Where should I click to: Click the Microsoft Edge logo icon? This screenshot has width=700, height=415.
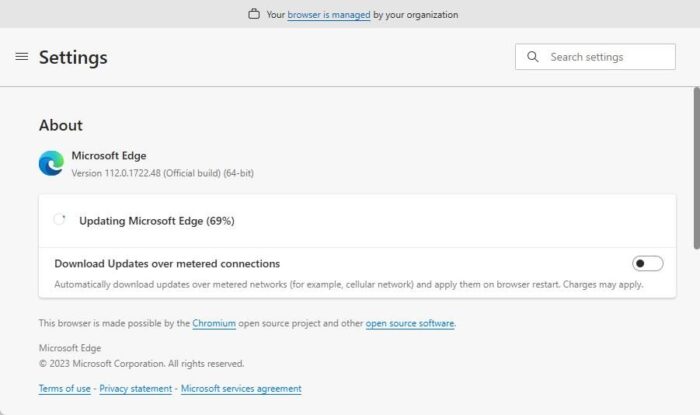tap(51, 163)
